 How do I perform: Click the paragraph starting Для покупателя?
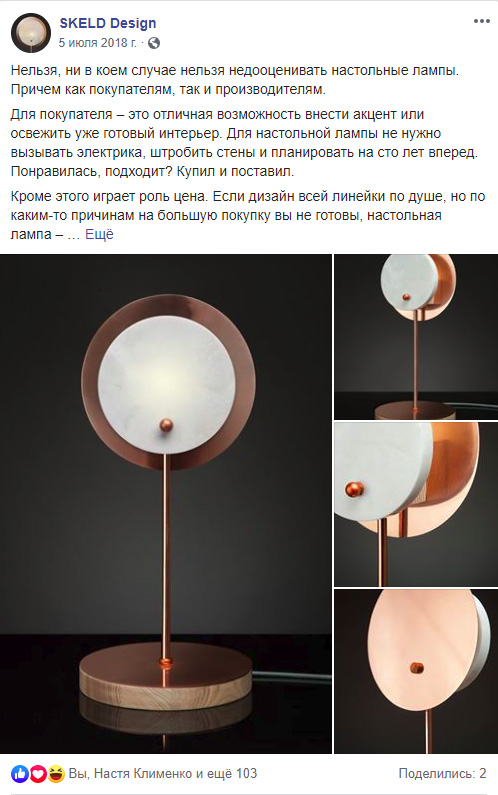pos(244,143)
